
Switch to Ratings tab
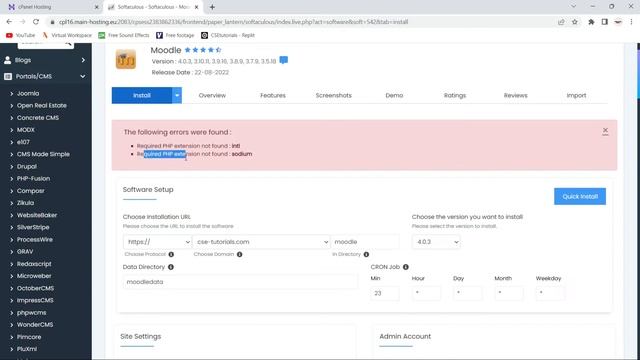click(455, 95)
